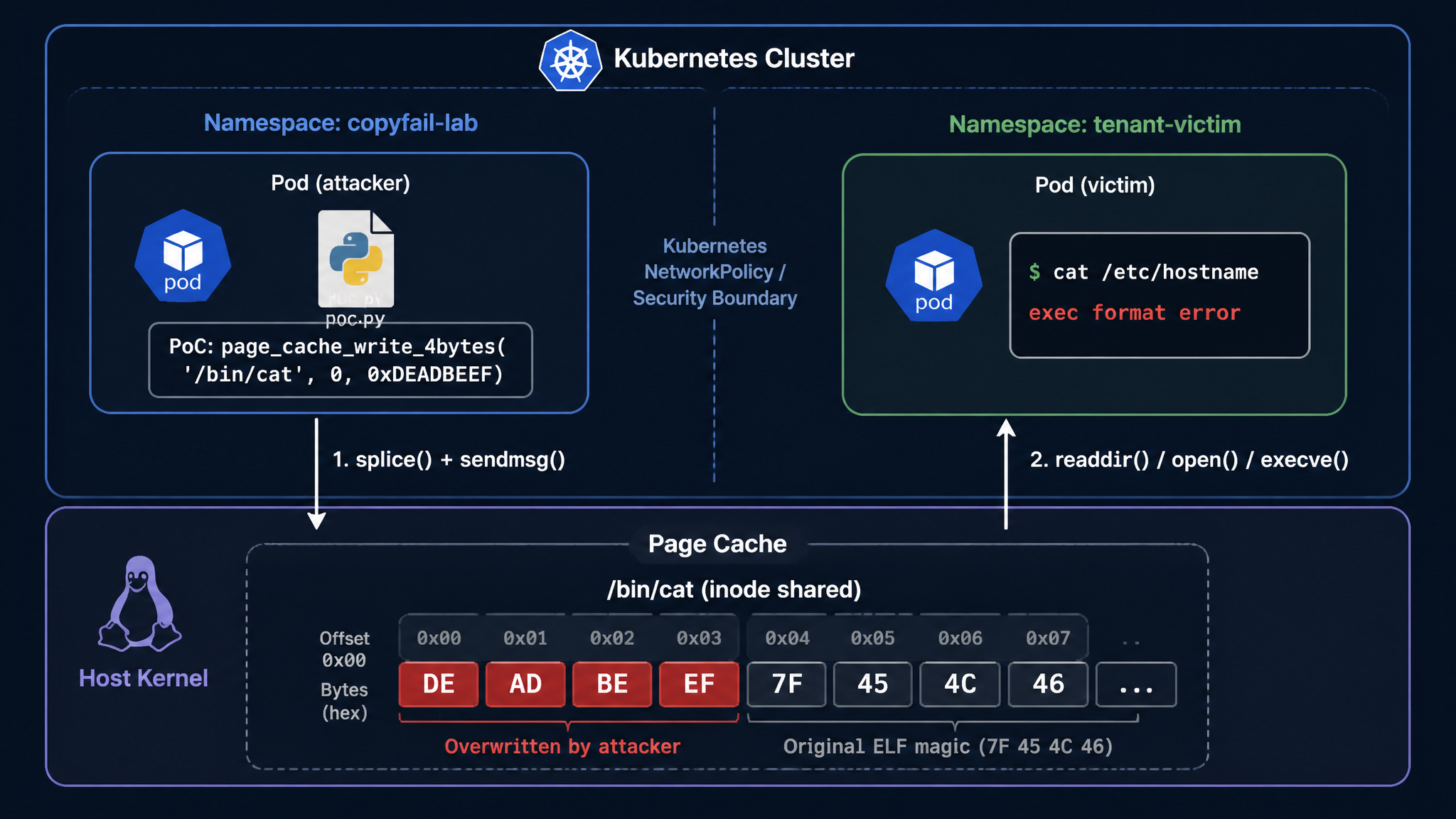The image size is (1456, 819).
Task: Click the 0x04 offset header
Action: coord(787,638)
